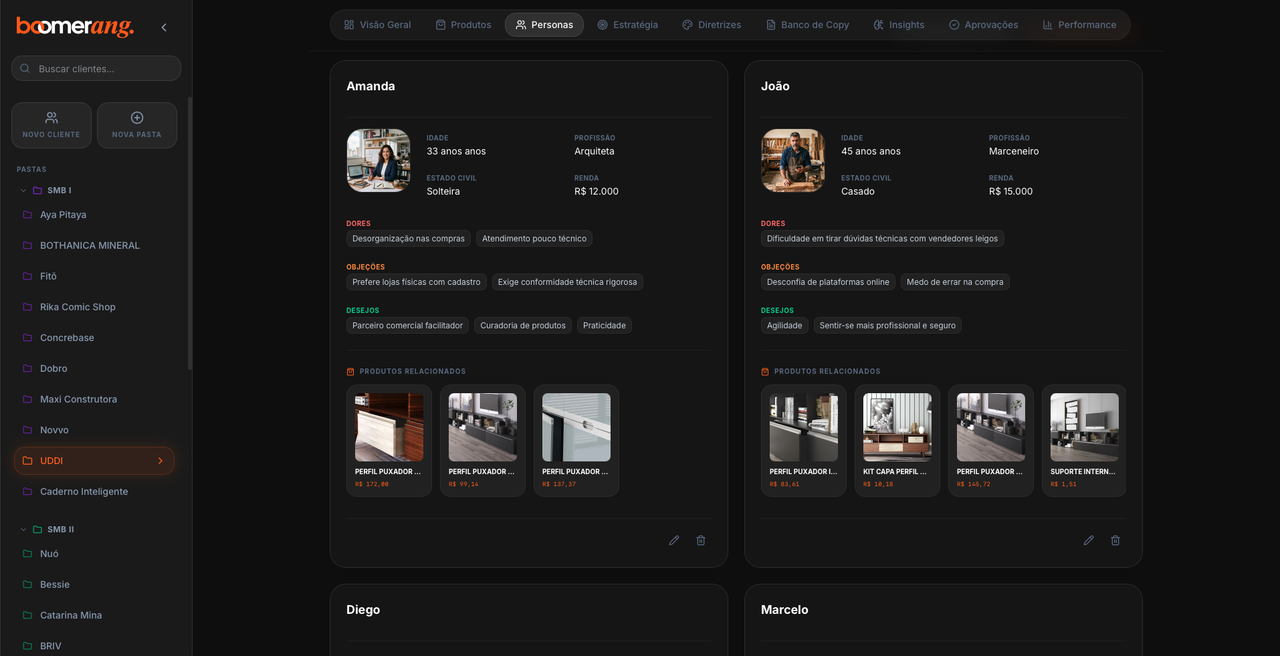Click the Nova Pasta plus icon button
The image size is (1280, 656).
click(137, 125)
